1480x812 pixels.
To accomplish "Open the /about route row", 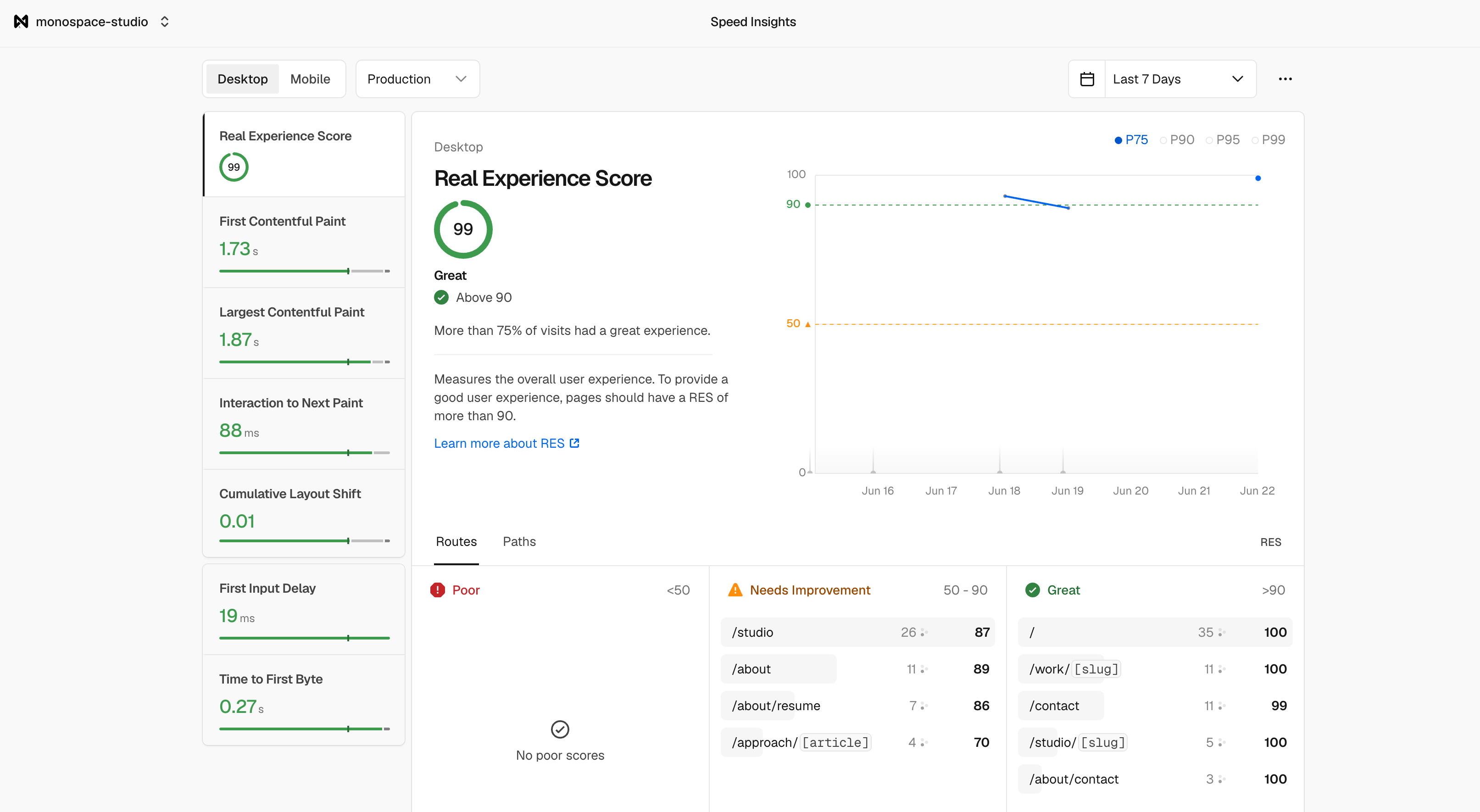I will pos(857,669).
